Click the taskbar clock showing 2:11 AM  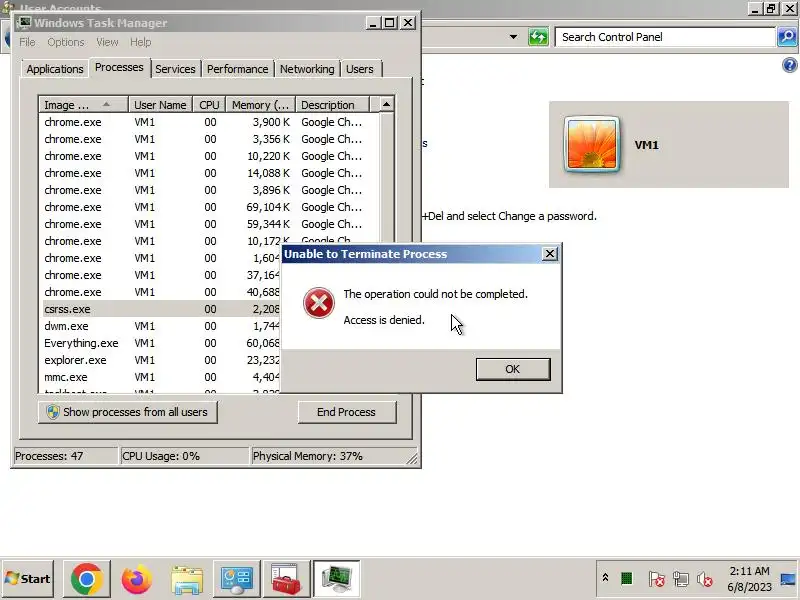(749, 579)
